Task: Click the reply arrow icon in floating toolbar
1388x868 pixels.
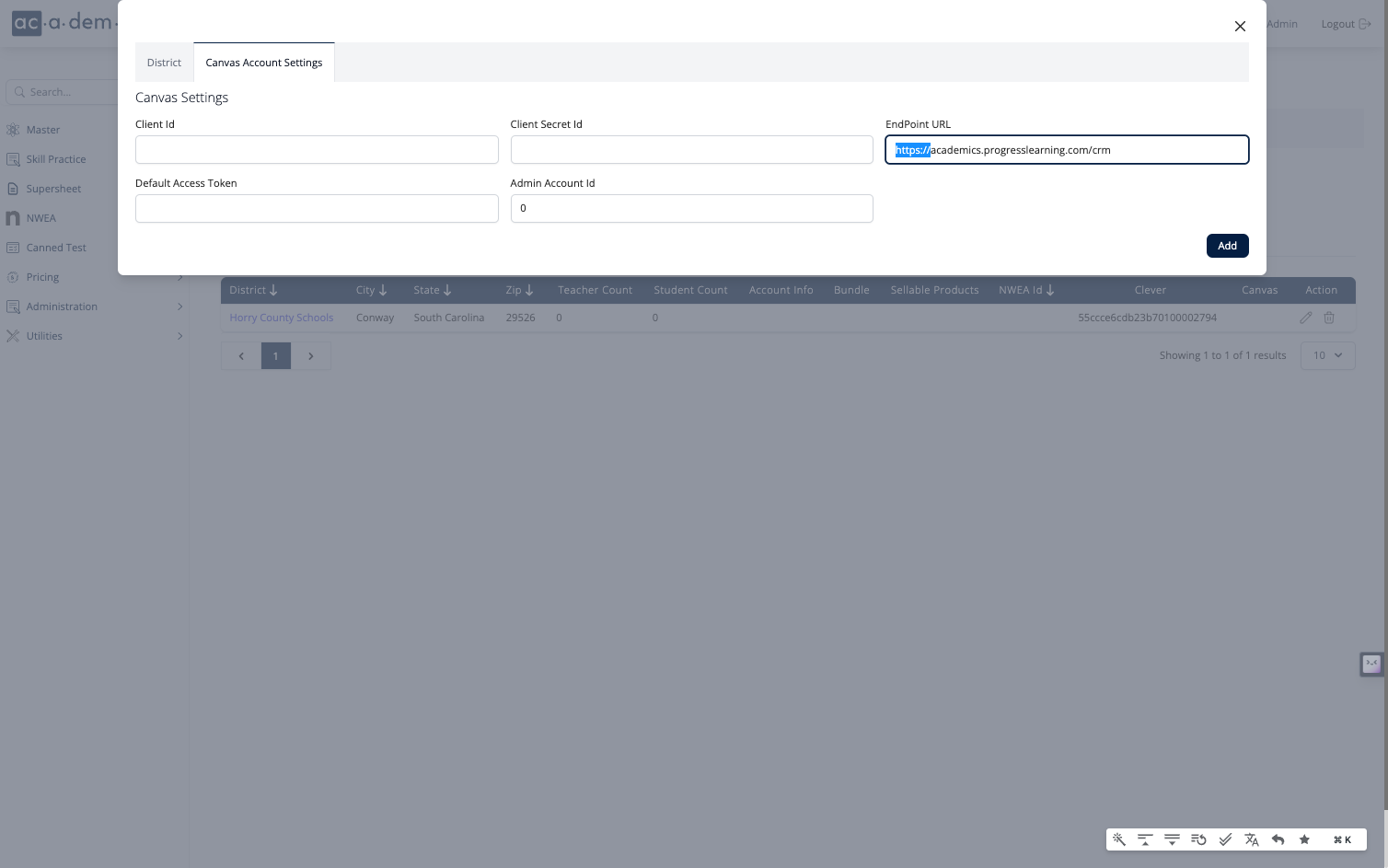Action: click(x=1278, y=839)
